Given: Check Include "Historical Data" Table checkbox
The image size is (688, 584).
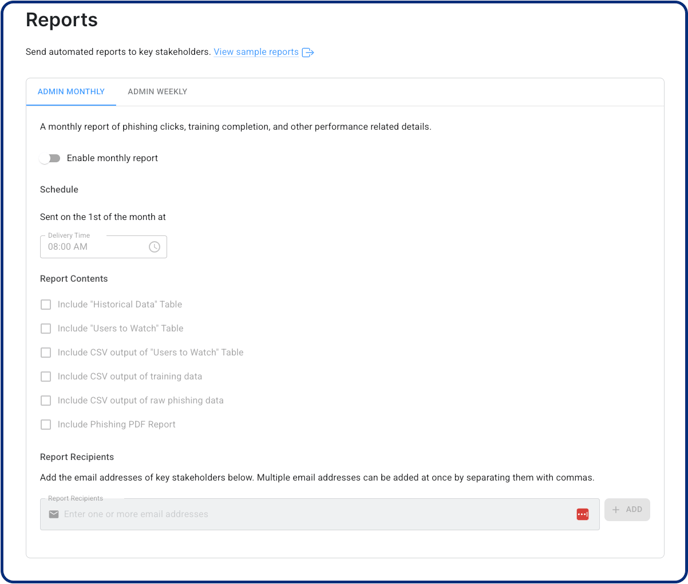Looking at the screenshot, I should point(46,305).
